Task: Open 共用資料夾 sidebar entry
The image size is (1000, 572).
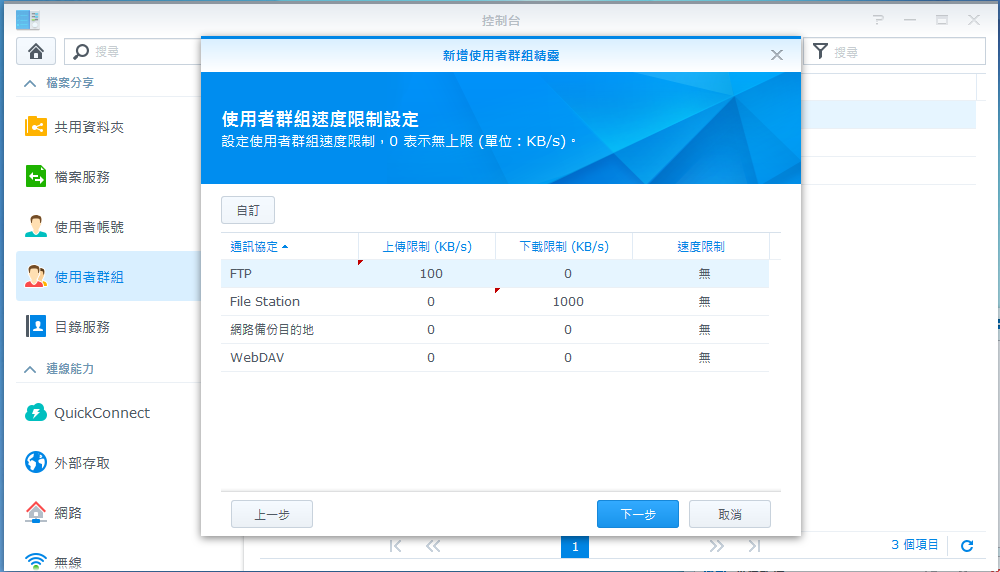Action: click(x=108, y=127)
